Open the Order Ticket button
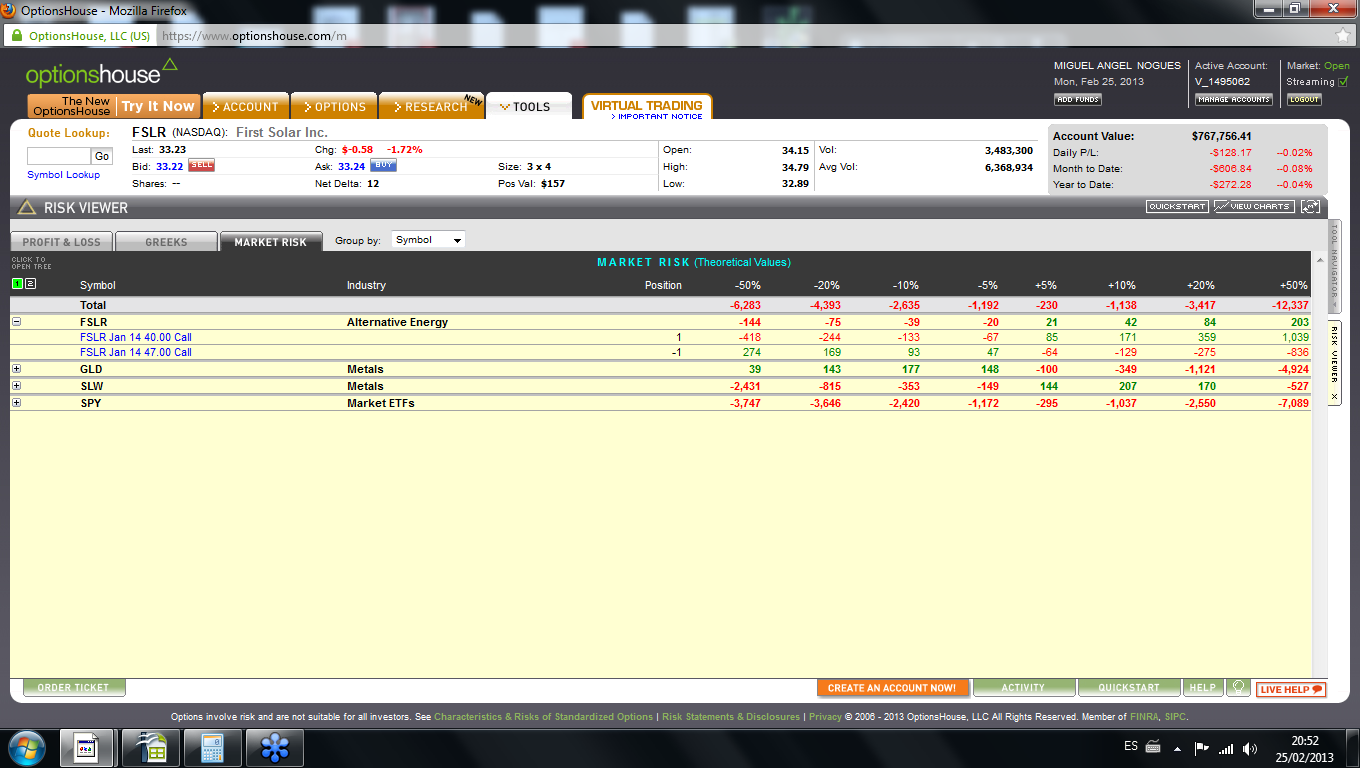The width and height of the screenshot is (1360, 768). pos(74,688)
